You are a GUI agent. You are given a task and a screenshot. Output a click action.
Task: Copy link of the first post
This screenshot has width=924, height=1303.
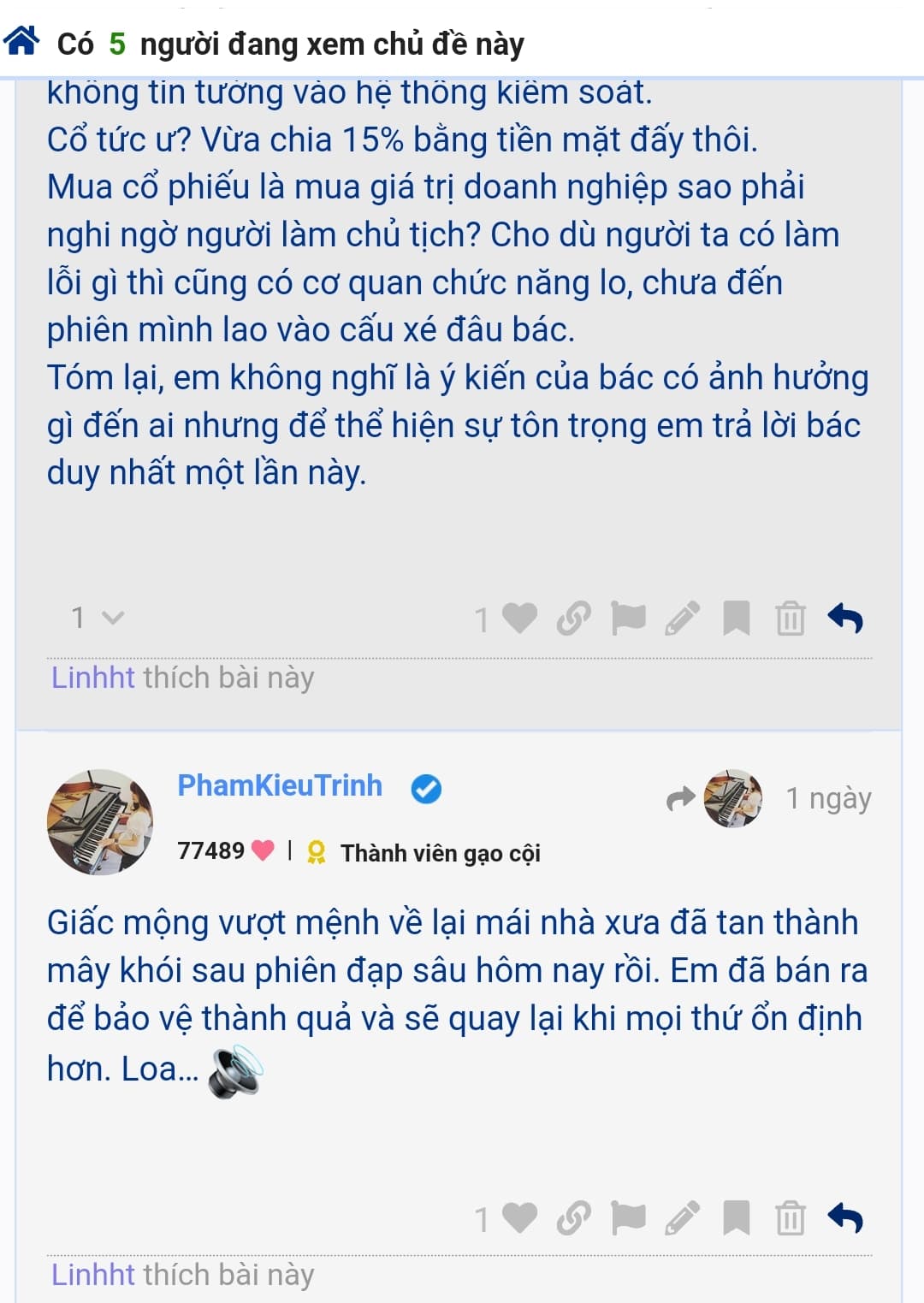tap(573, 618)
